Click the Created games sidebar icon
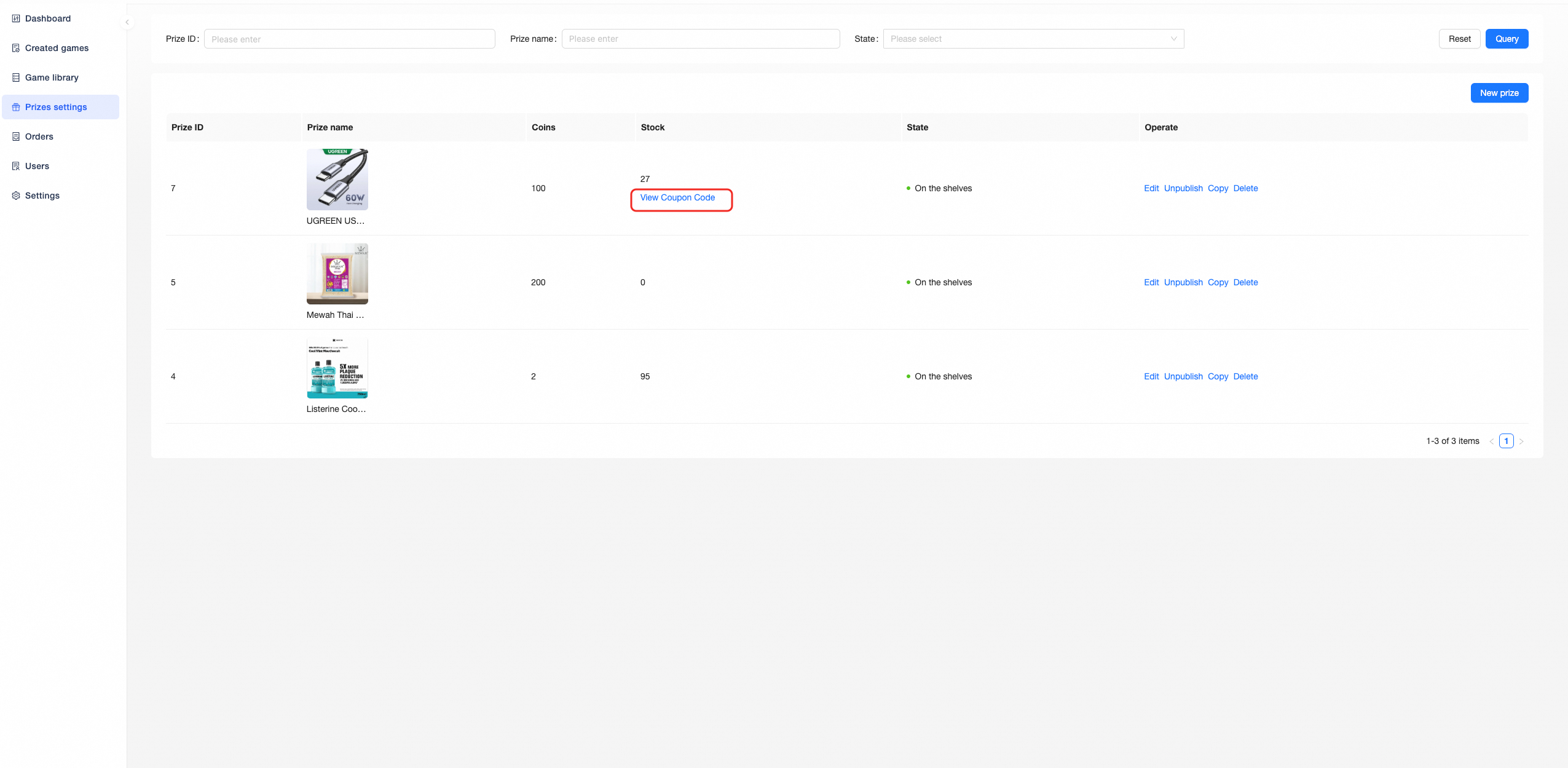This screenshot has height=768, width=1568. (x=16, y=48)
